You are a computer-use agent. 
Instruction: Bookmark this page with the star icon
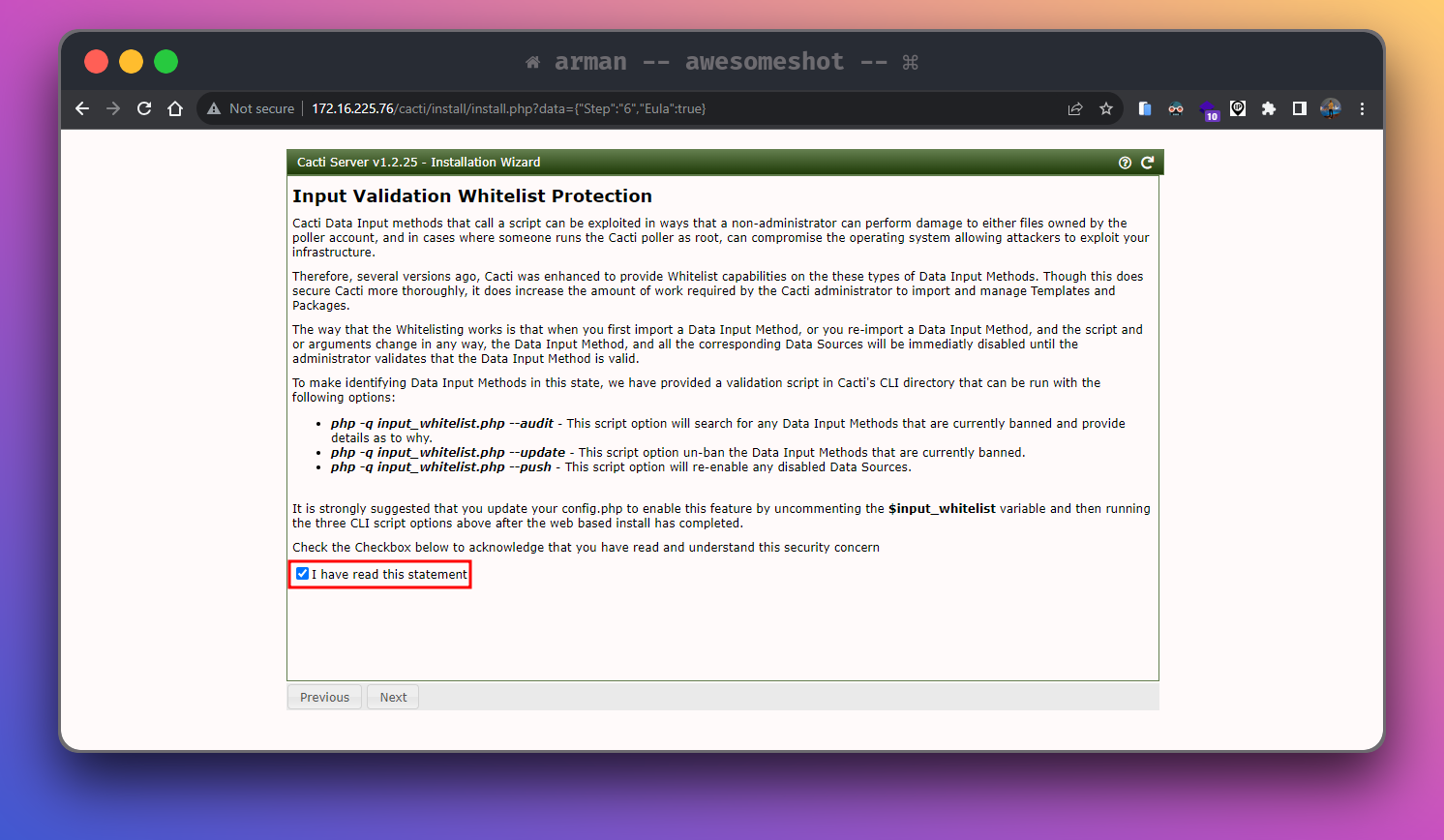(x=1106, y=108)
